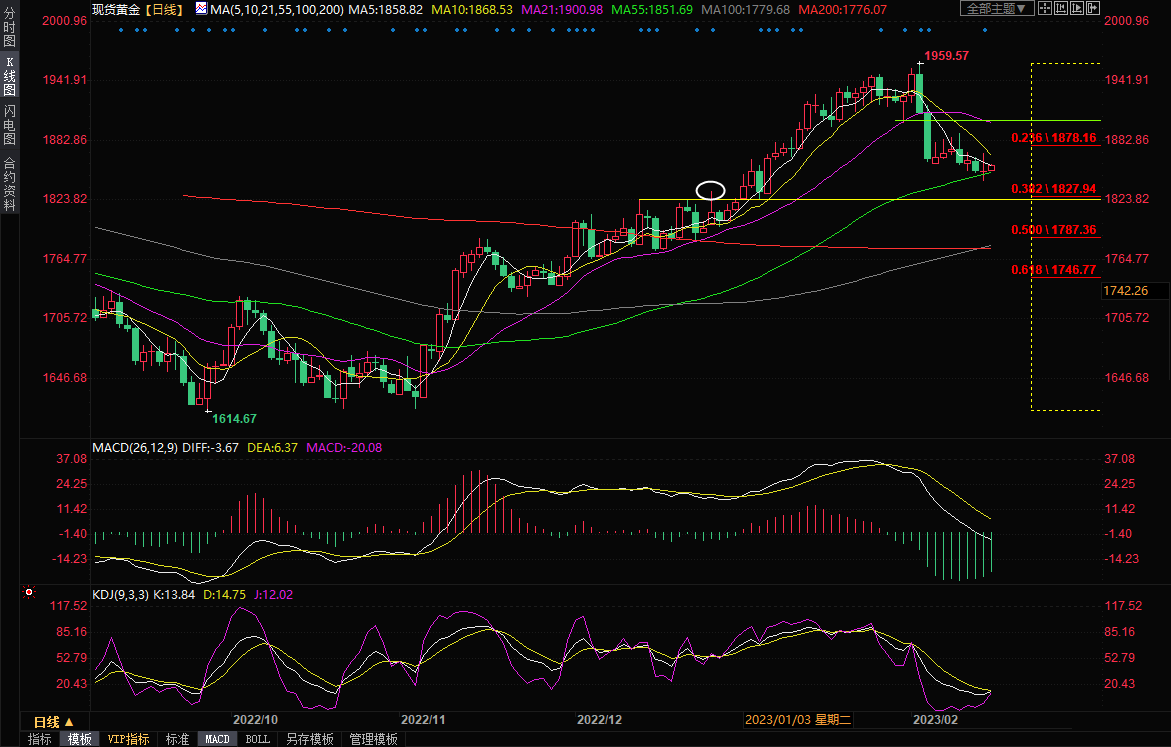The image size is (1171, 747).
Task: Expand the 日线 period selector
Action: tap(53, 722)
